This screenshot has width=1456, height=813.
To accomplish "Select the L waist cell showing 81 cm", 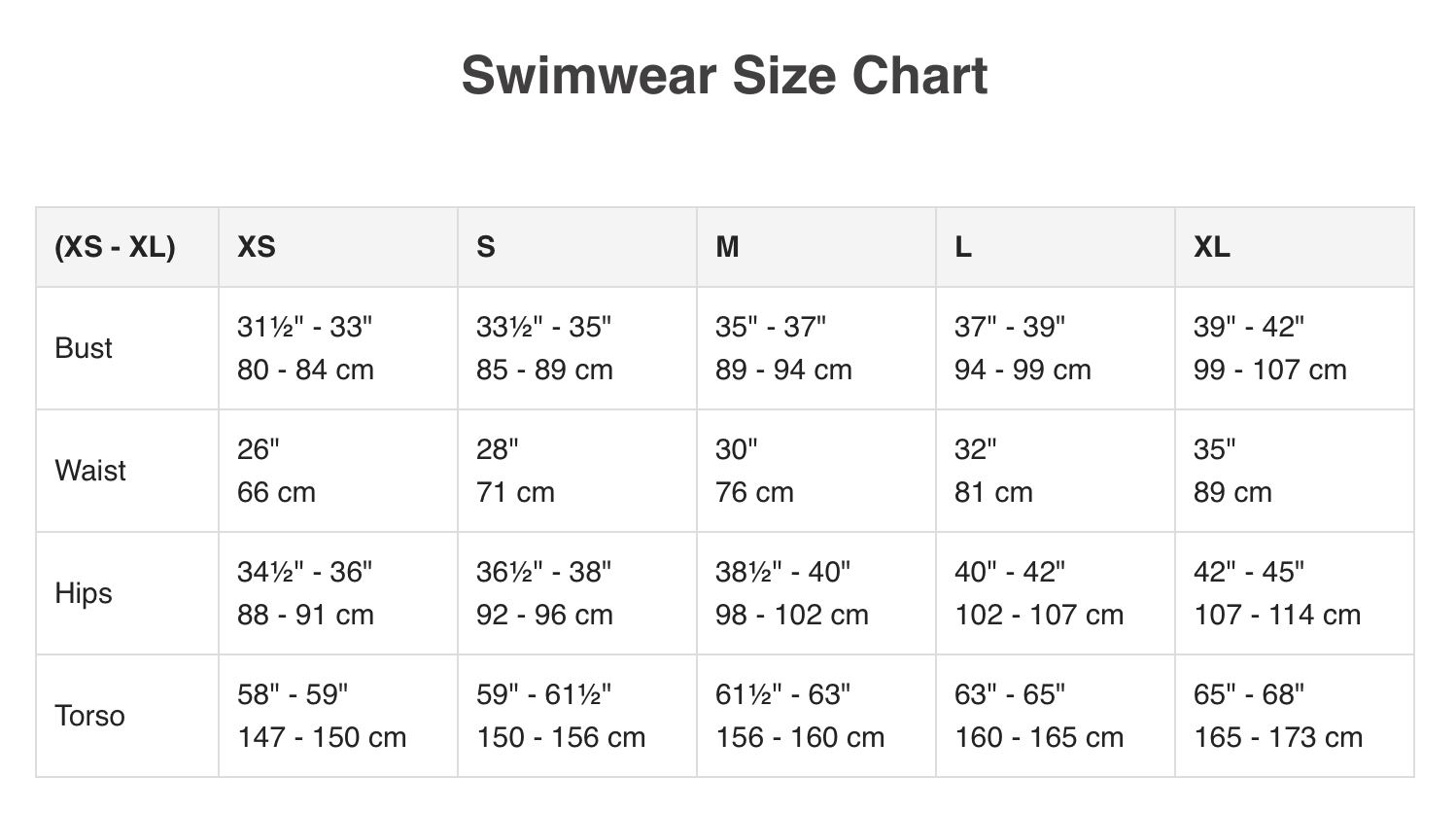I will tap(993, 492).
